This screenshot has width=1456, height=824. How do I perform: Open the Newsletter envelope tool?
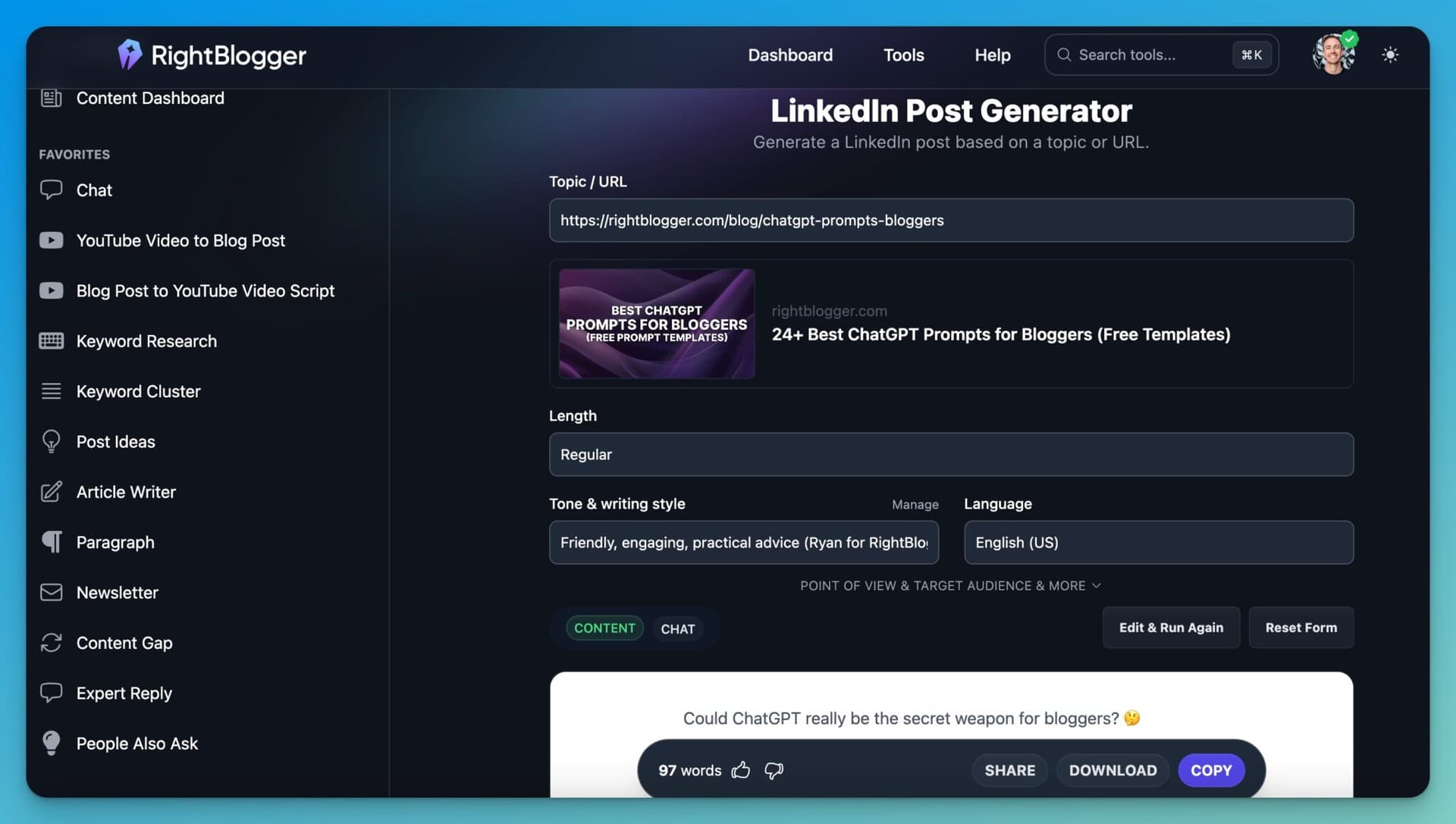118,592
